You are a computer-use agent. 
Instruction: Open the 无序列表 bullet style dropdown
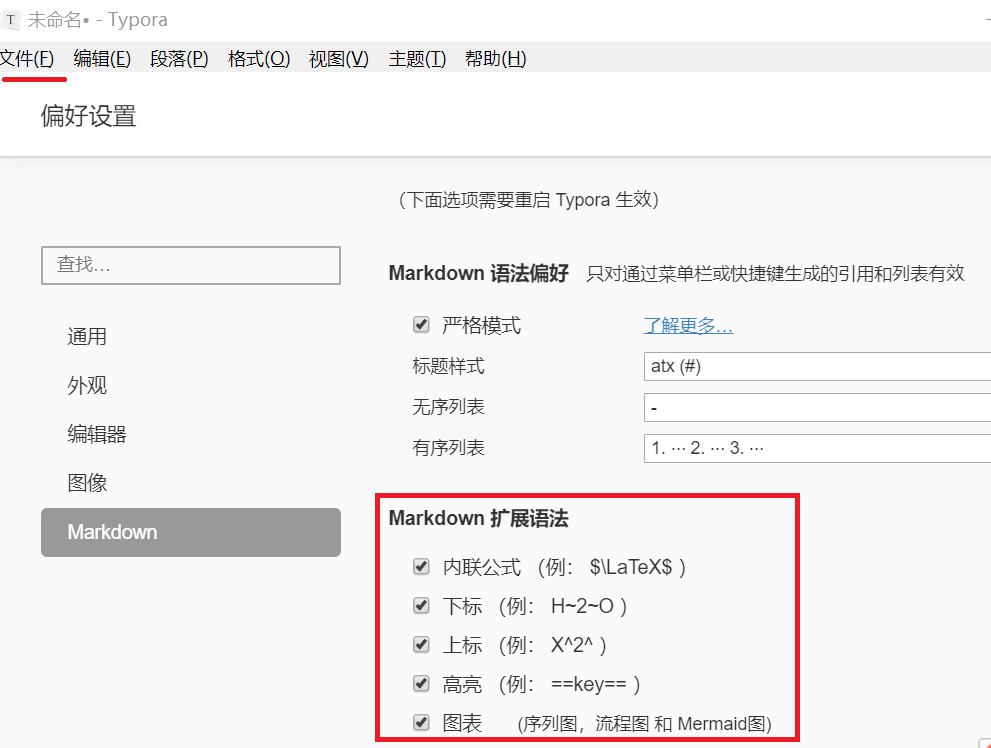(817, 407)
